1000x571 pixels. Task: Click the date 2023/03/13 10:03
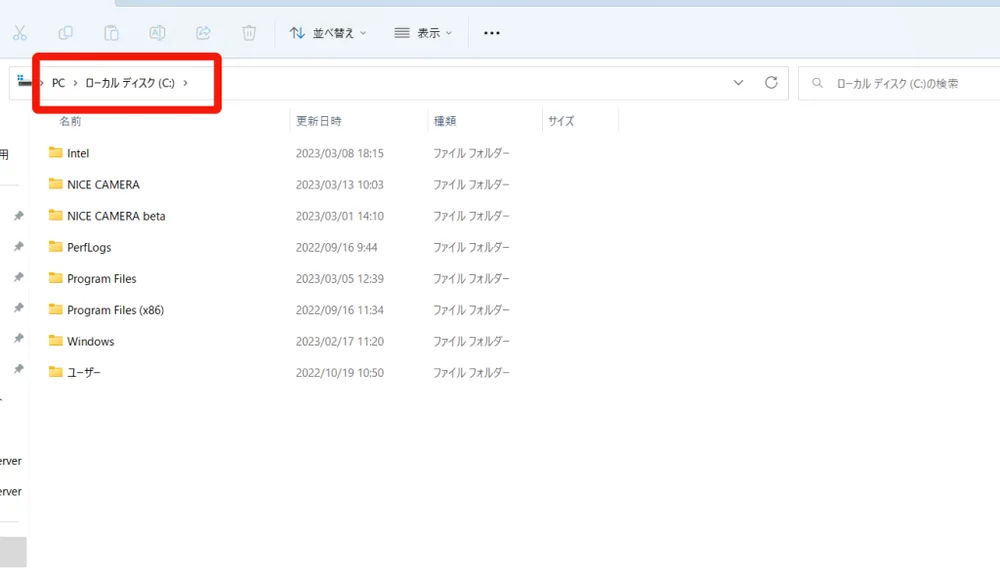pyautogui.click(x=340, y=184)
